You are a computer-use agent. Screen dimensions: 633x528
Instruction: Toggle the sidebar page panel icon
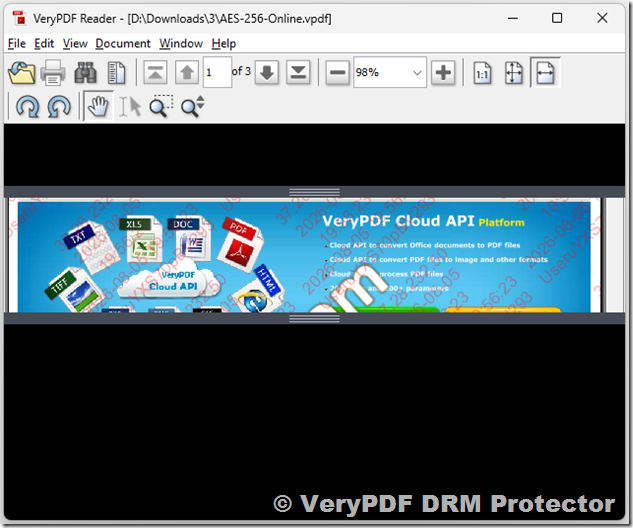(x=117, y=73)
